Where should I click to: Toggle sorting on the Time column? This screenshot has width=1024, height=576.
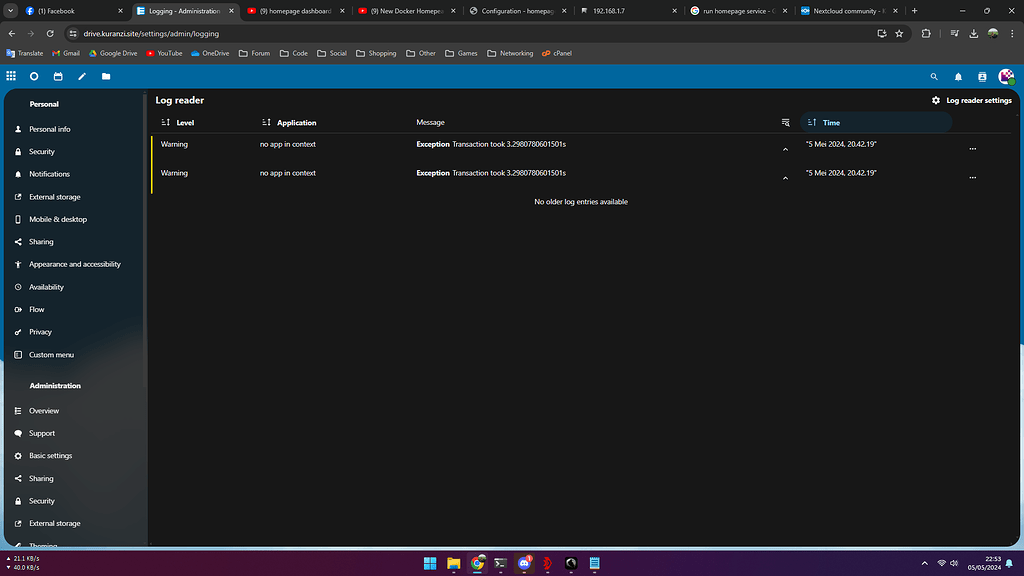point(812,122)
